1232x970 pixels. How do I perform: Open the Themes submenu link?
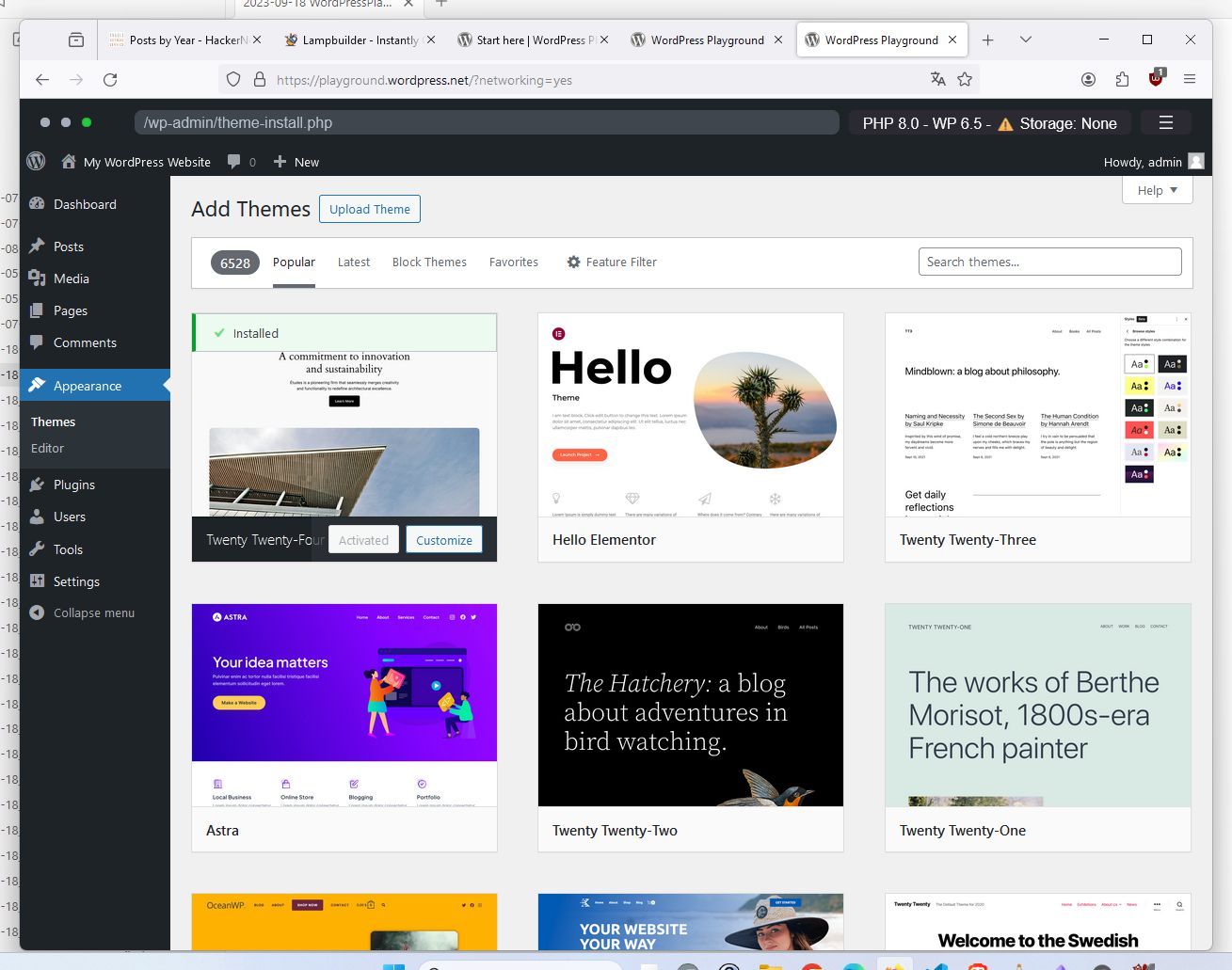coord(53,421)
